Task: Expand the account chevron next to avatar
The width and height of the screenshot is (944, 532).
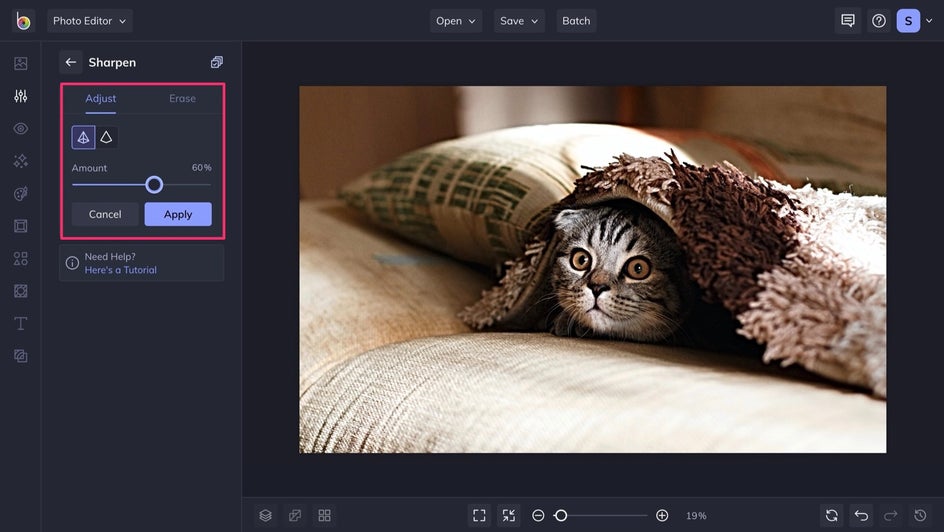Action: click(929, 21)
